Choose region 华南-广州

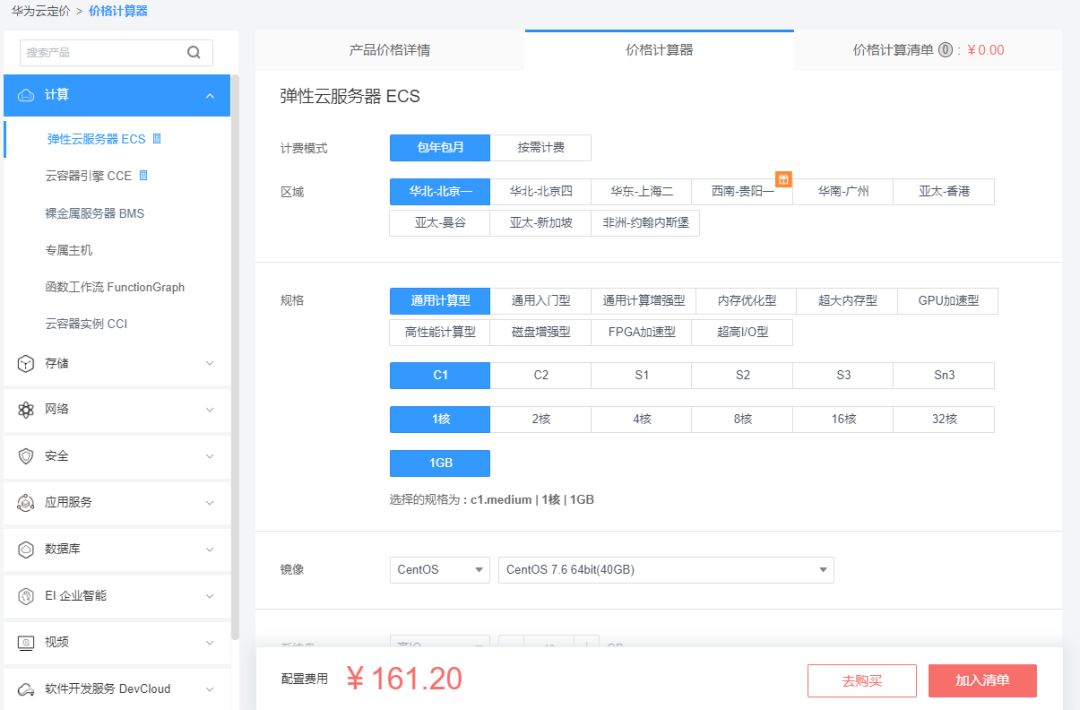843,191
